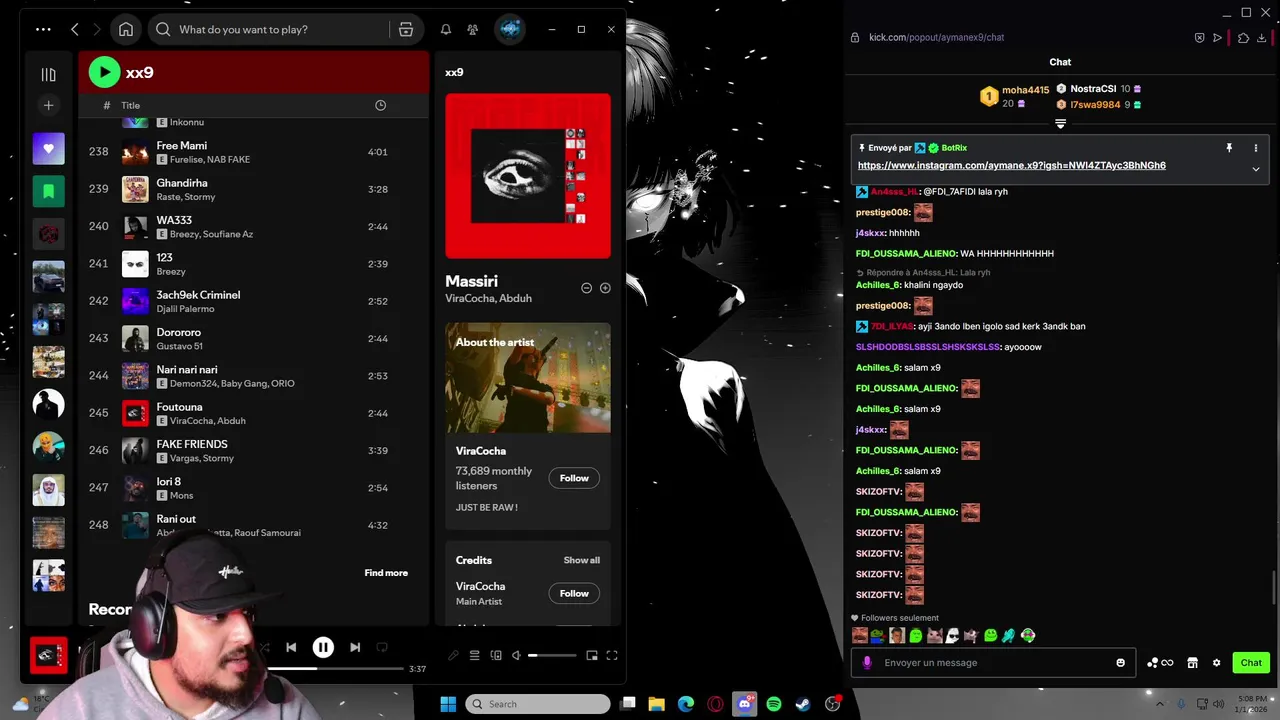Open BotRix Instagram link in pinned message

tap(1011, 166)
